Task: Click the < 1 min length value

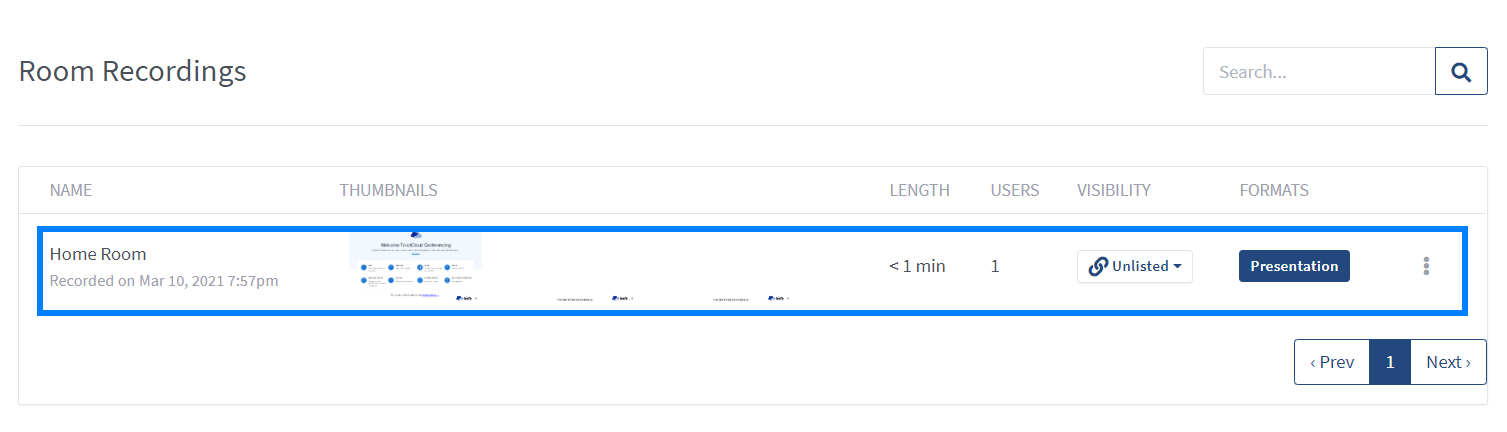Action: click(917, 266)
